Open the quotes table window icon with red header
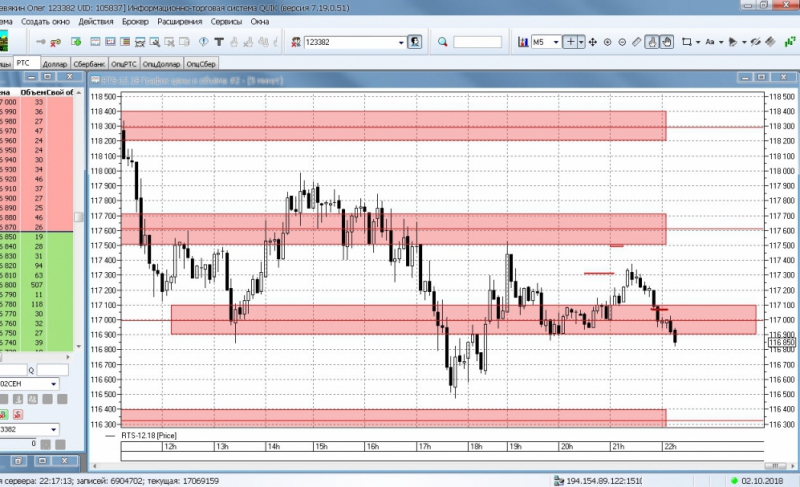 point(95,42)
